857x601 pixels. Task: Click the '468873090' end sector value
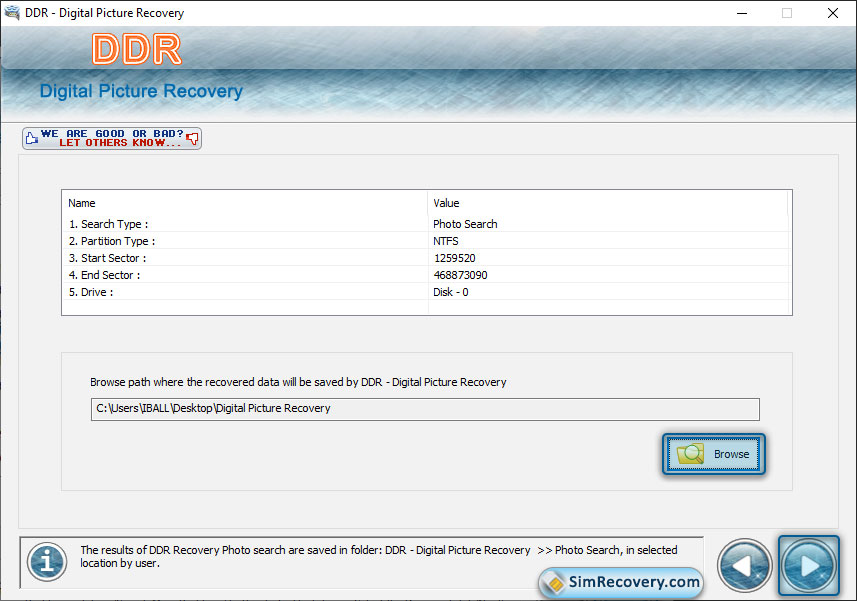pyautogui.click(x=460, y=275)
